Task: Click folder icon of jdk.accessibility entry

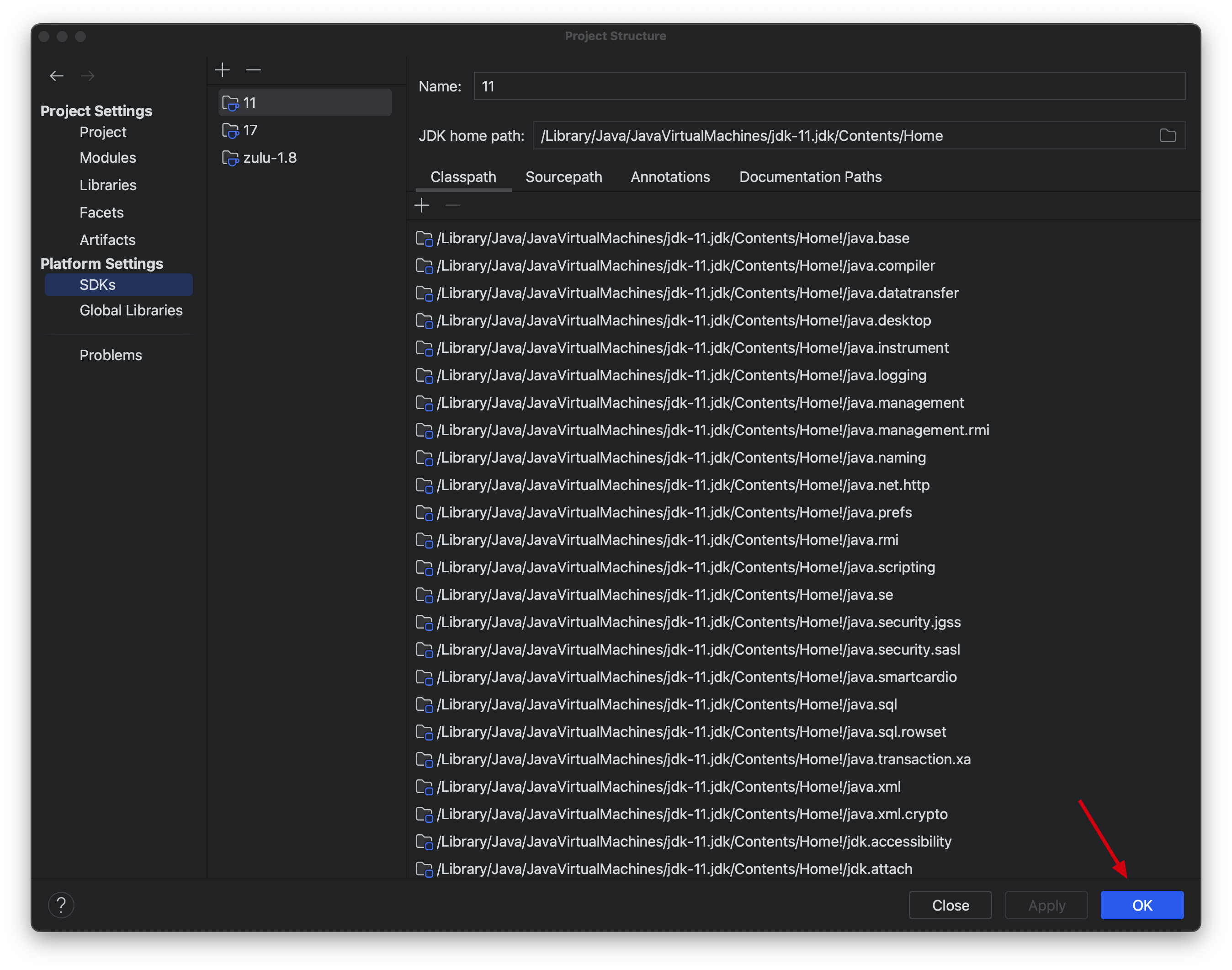Action: [424, 842]
